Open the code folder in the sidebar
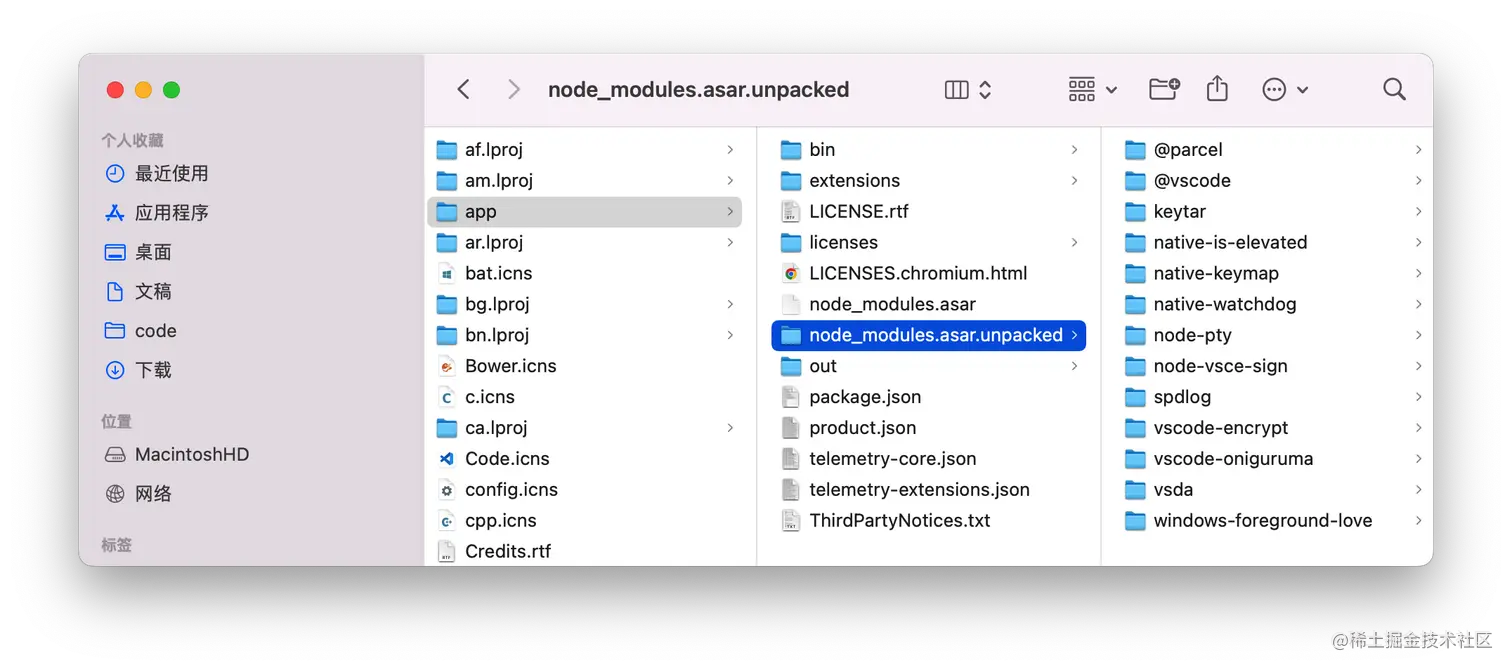This screenshot has width=1512, height=670. [x=158, y=330]
